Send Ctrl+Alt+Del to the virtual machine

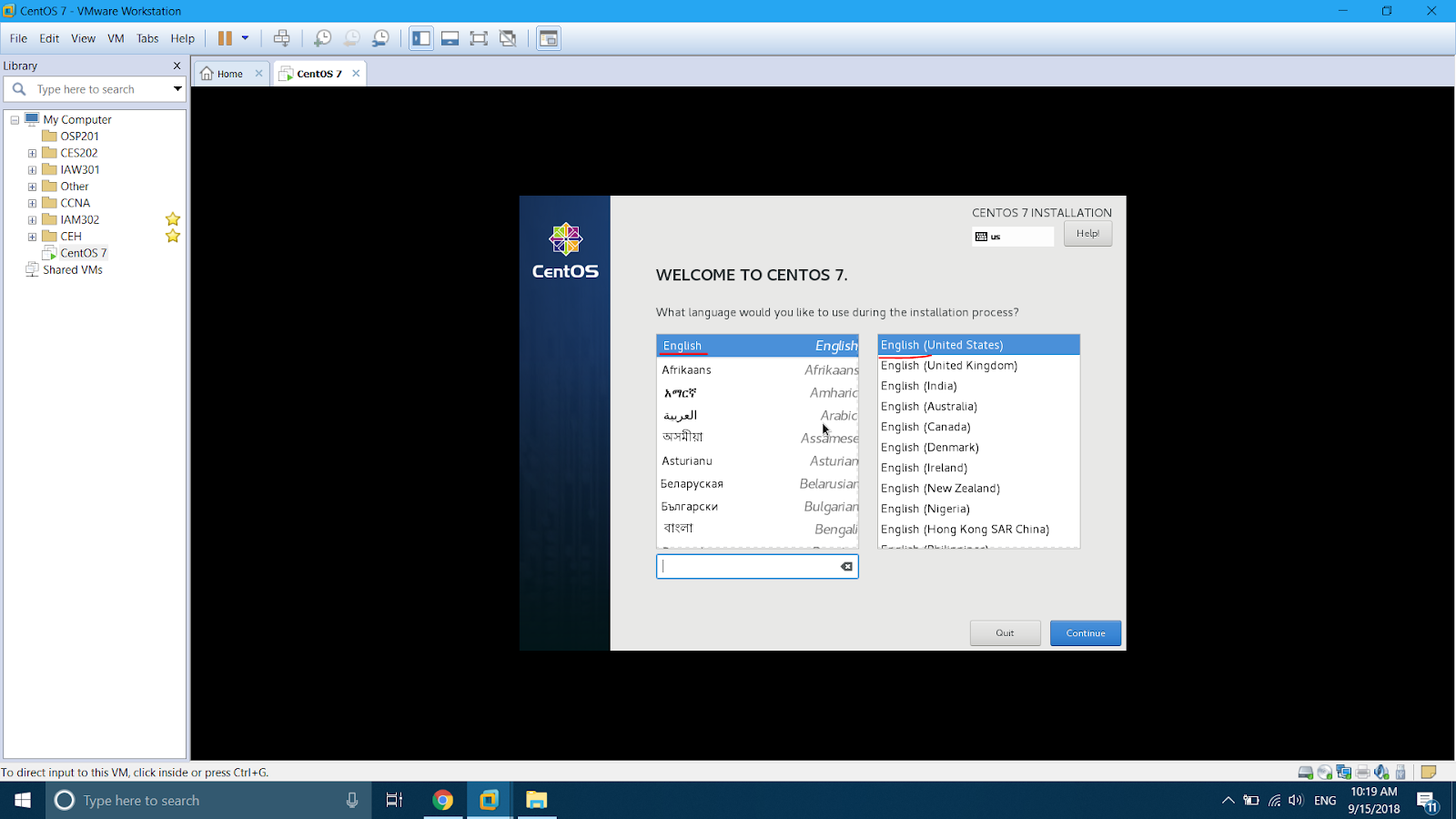coord(282,38)
